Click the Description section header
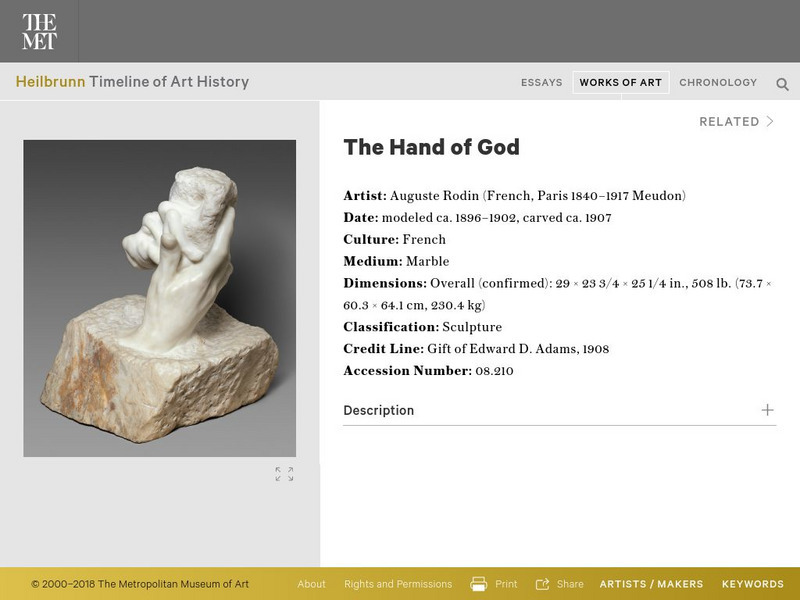Image resolution: width=800 pixels, height=600 pixels. tap(560, 410)
